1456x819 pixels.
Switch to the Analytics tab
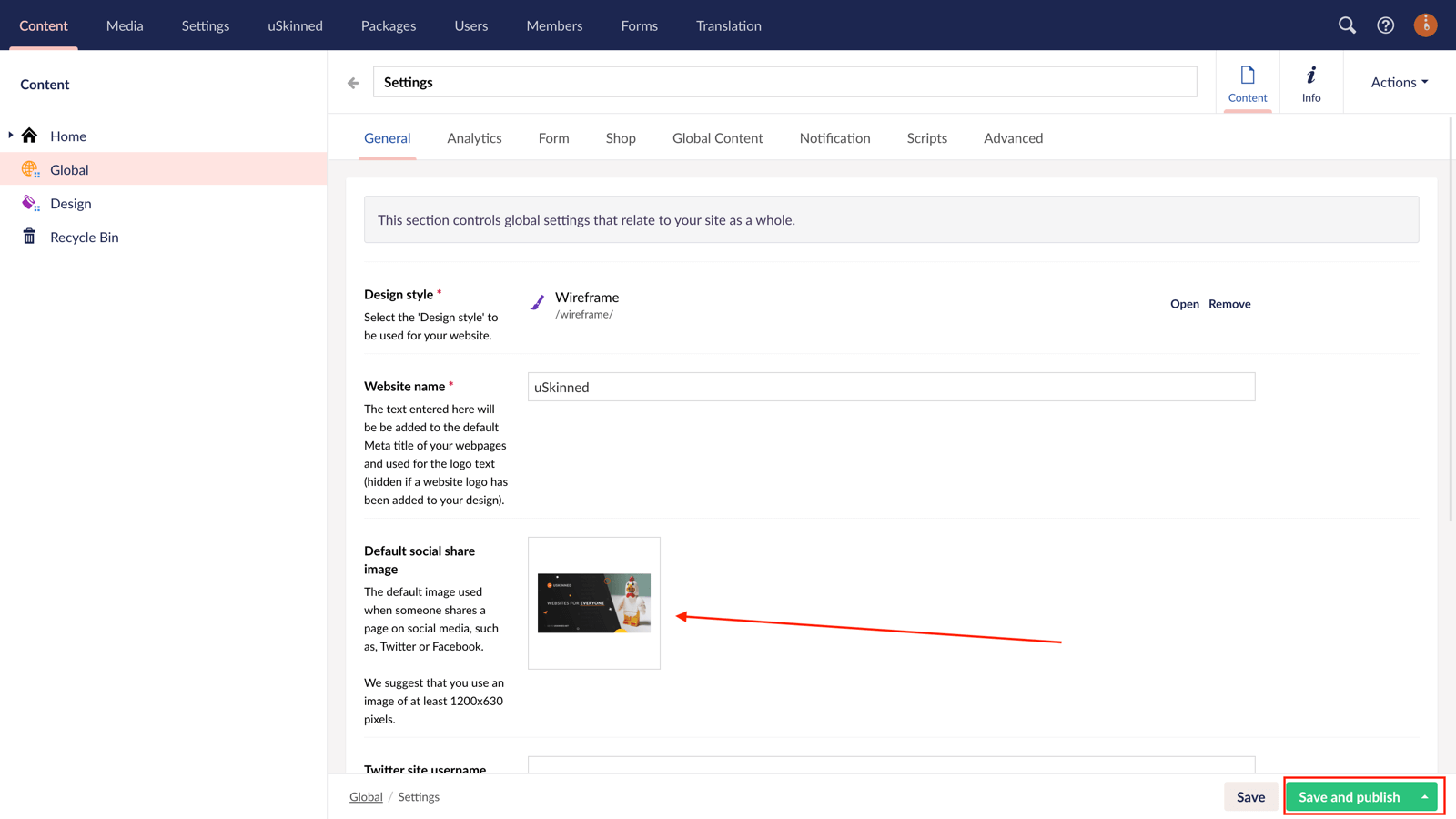[x=474, y=137]
